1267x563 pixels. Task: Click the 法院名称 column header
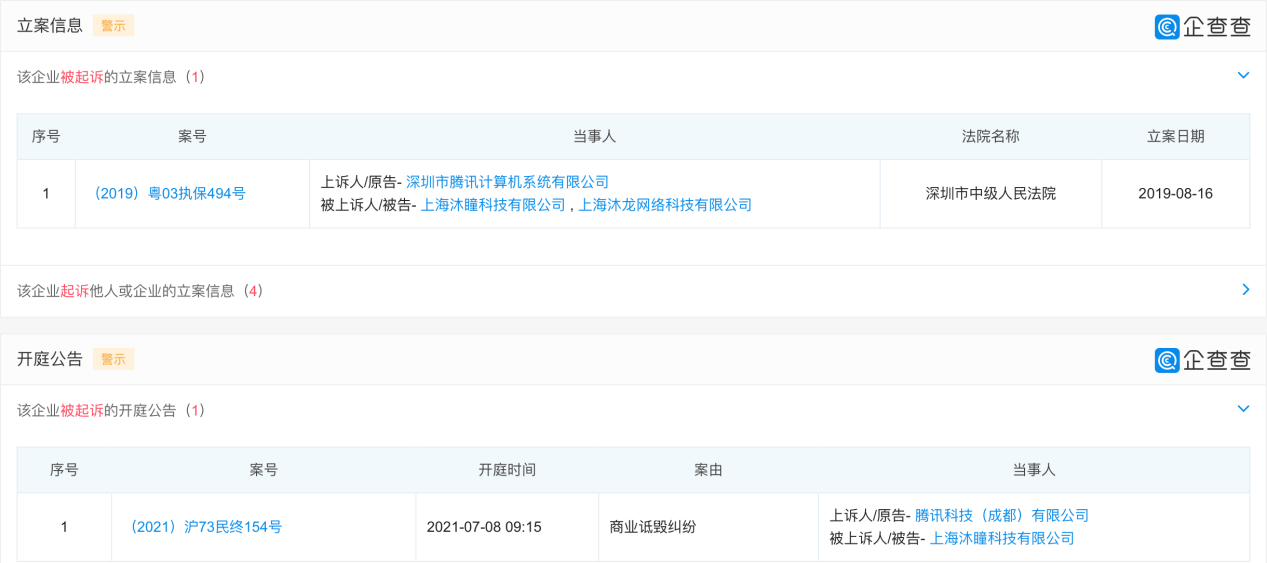990,137
